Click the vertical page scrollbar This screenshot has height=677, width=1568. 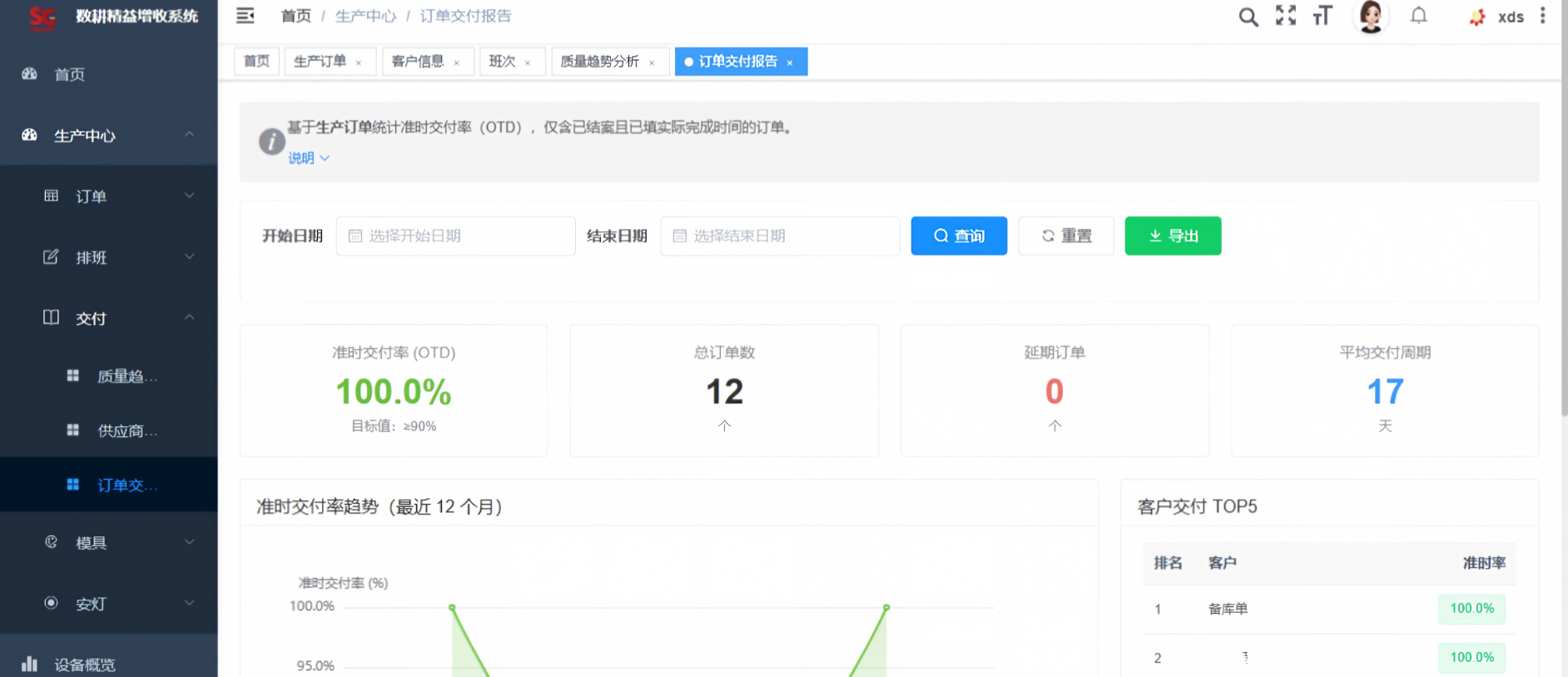[x=1564, y=208]
